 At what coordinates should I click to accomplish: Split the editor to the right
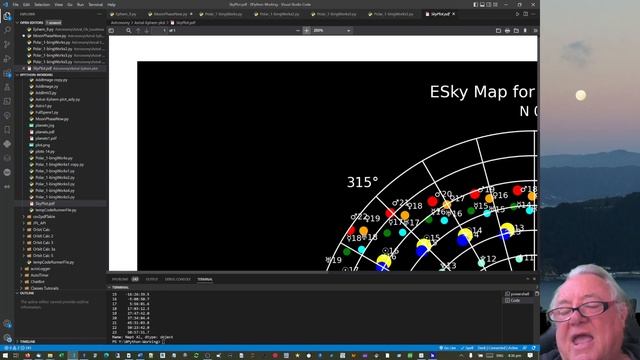coord(525,14)
